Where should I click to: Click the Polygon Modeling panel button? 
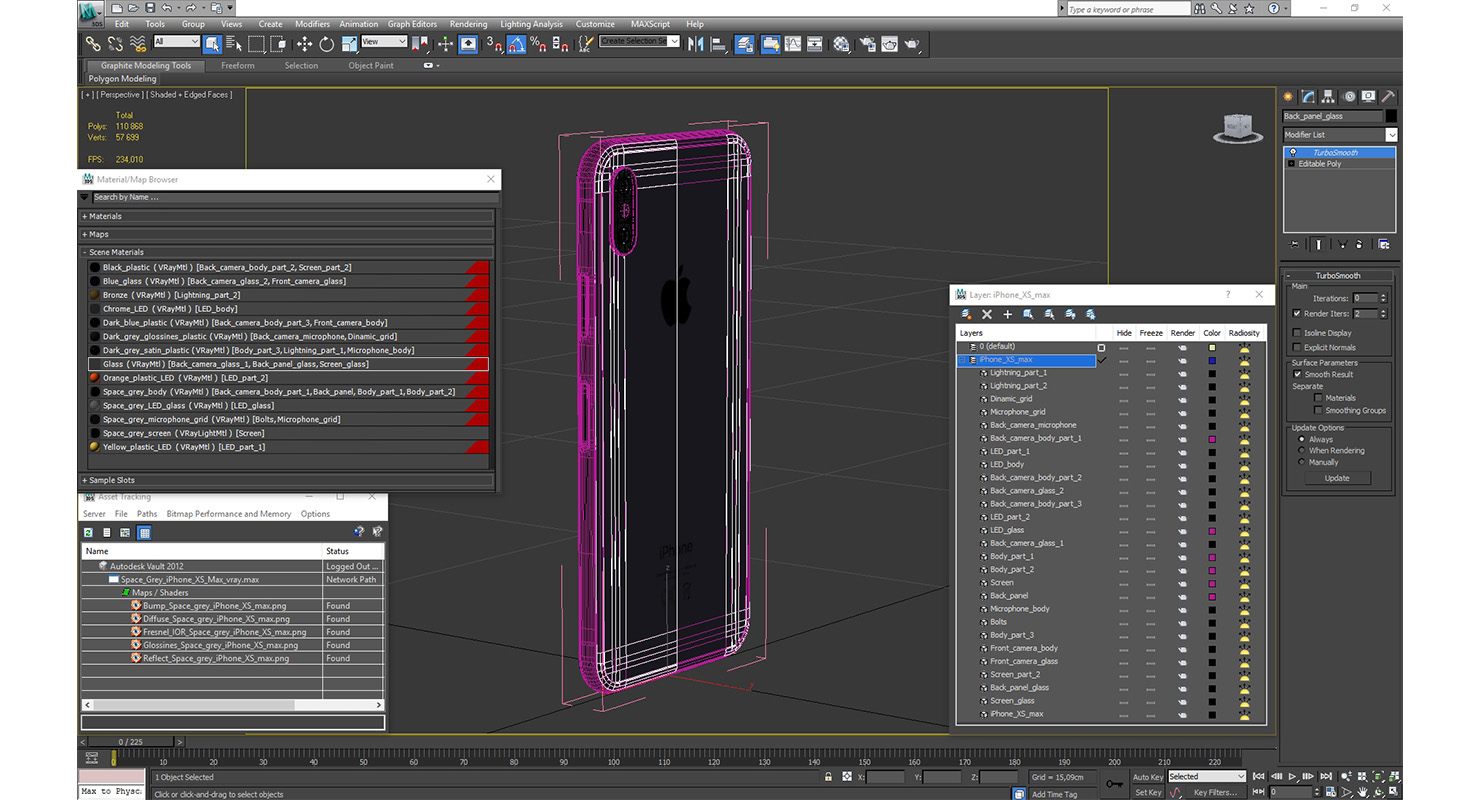click(122, 79)
